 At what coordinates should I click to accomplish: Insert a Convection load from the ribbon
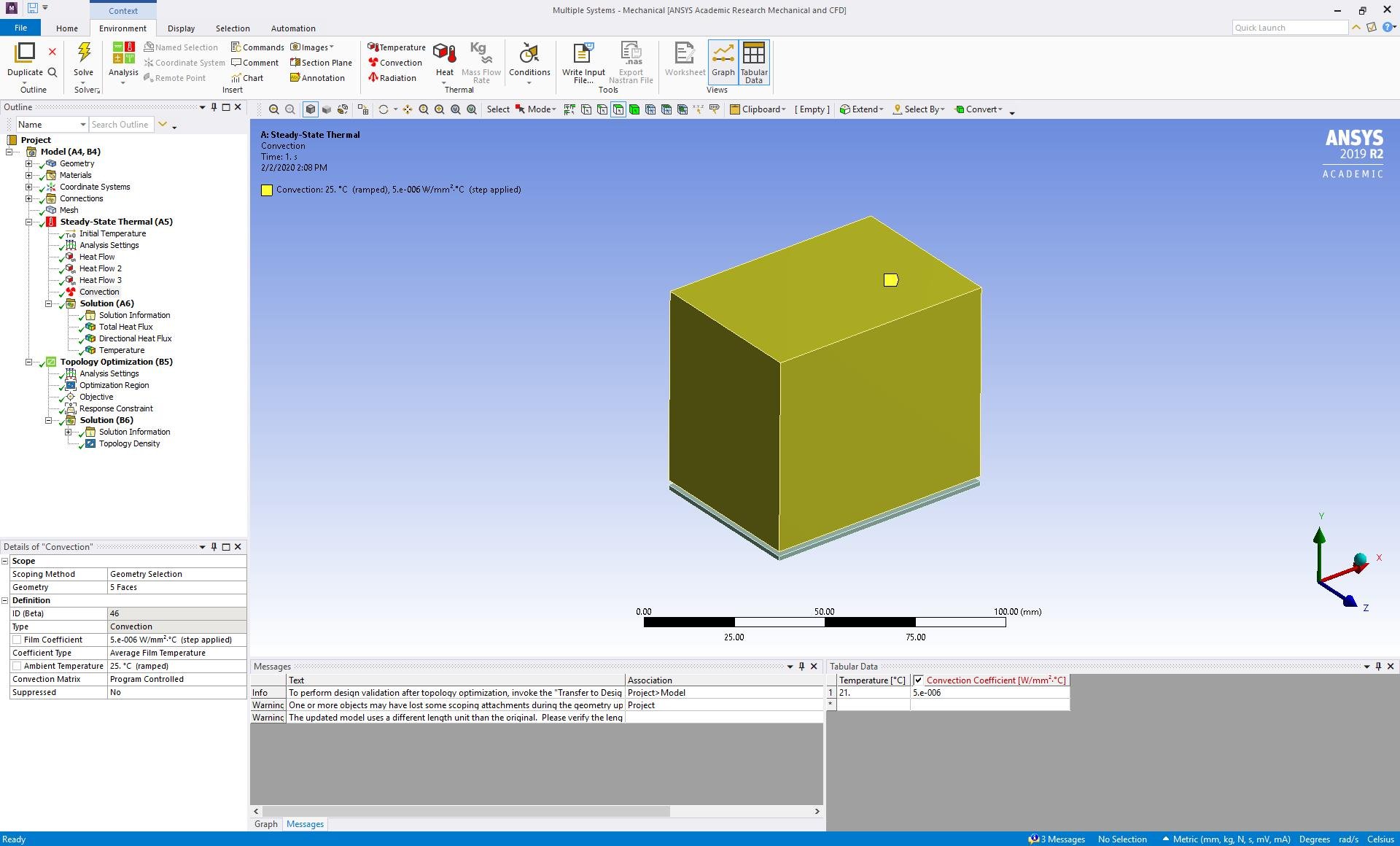click(x=394, y=63)
